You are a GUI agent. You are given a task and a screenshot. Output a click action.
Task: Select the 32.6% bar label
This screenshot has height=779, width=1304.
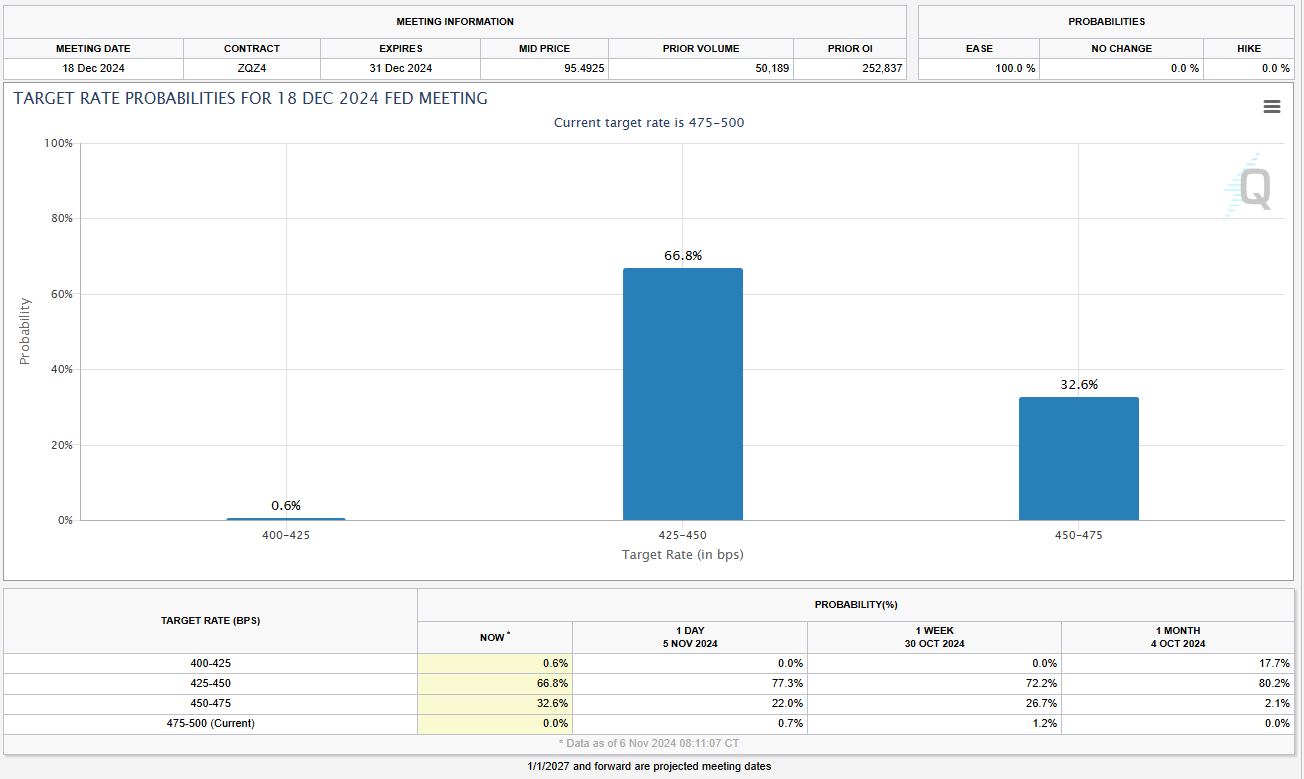(x=1078, y=385)
